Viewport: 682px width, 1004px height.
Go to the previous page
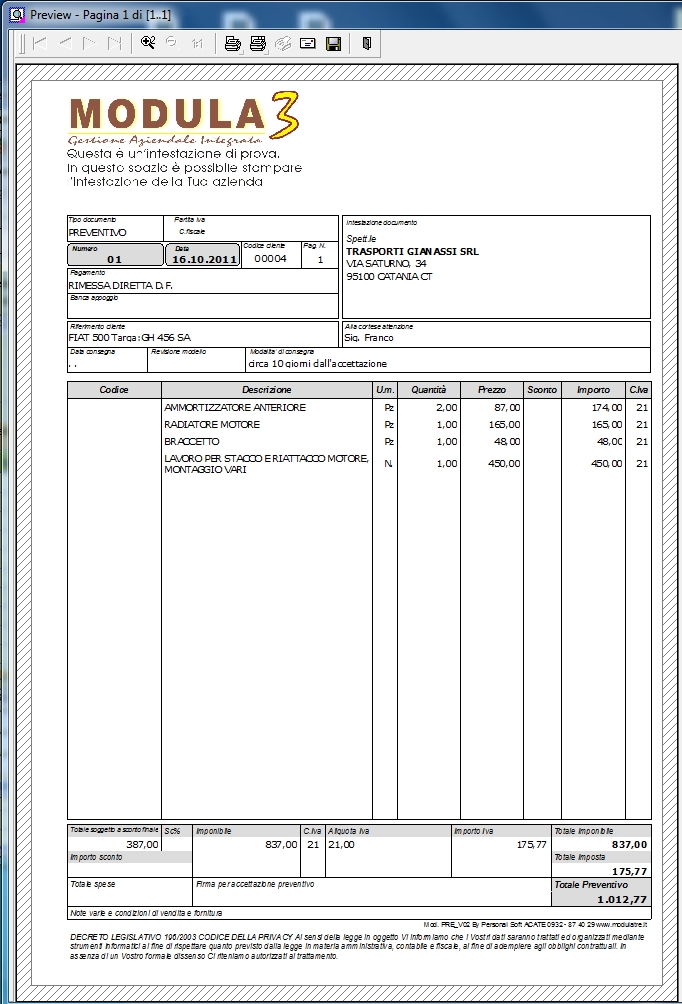coord(65,44)
